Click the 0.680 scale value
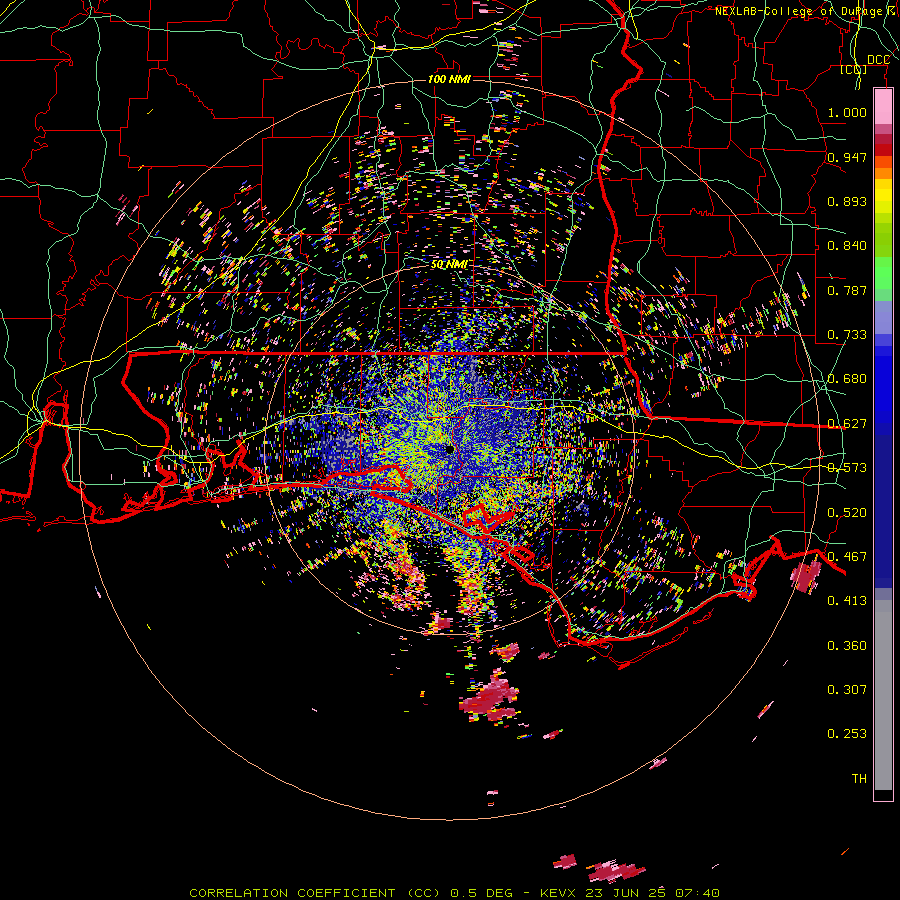Viewport: 900px width, 900px height. click(x=847, y=379)
